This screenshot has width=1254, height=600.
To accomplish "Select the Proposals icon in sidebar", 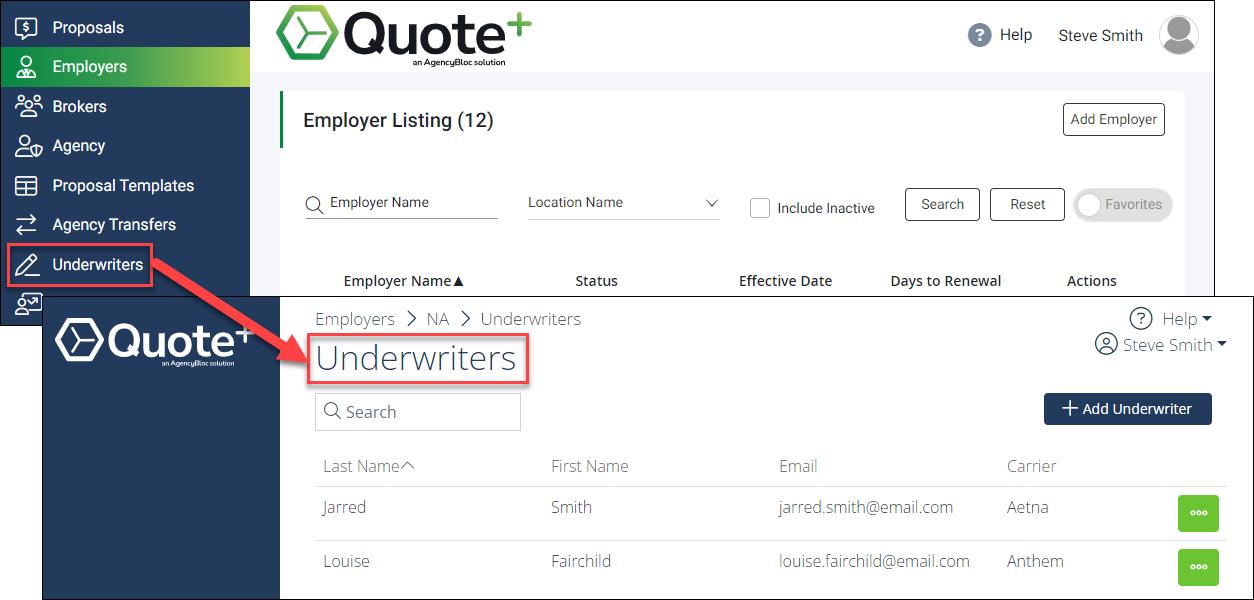I will [x=28, y=27].
